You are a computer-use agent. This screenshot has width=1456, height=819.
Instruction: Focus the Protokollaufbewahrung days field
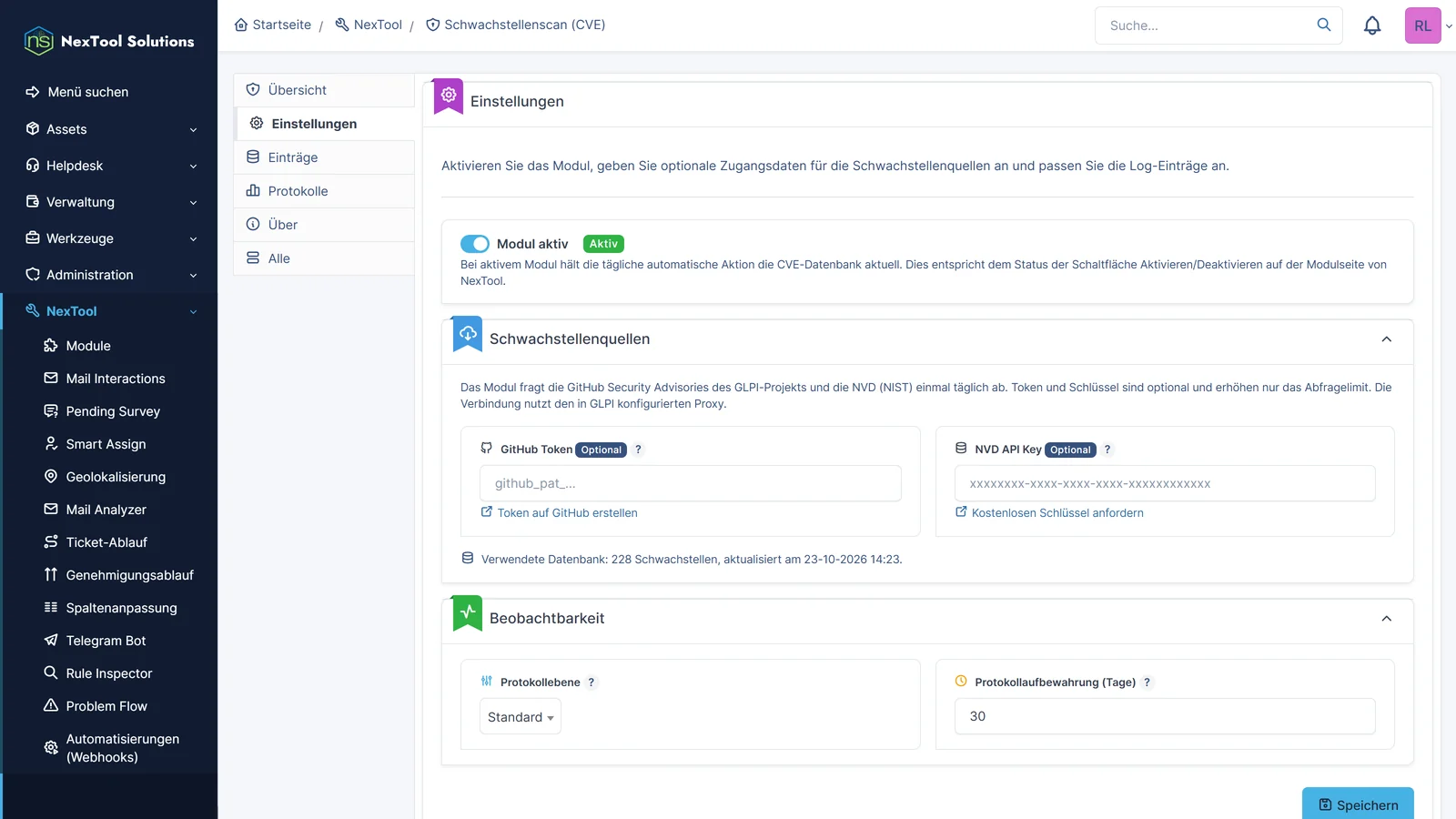[1165, 716]
